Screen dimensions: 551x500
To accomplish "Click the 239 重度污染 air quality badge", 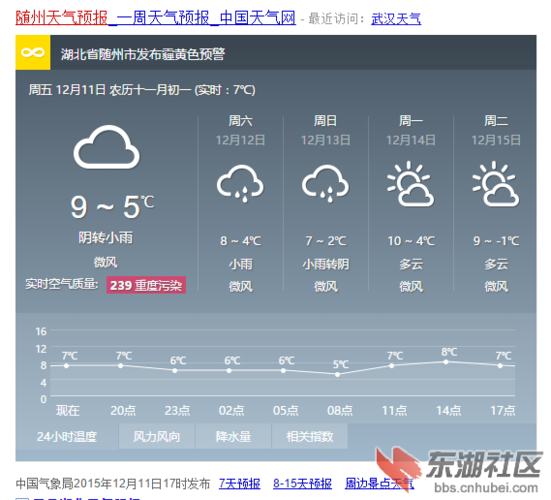I will 146,285.
